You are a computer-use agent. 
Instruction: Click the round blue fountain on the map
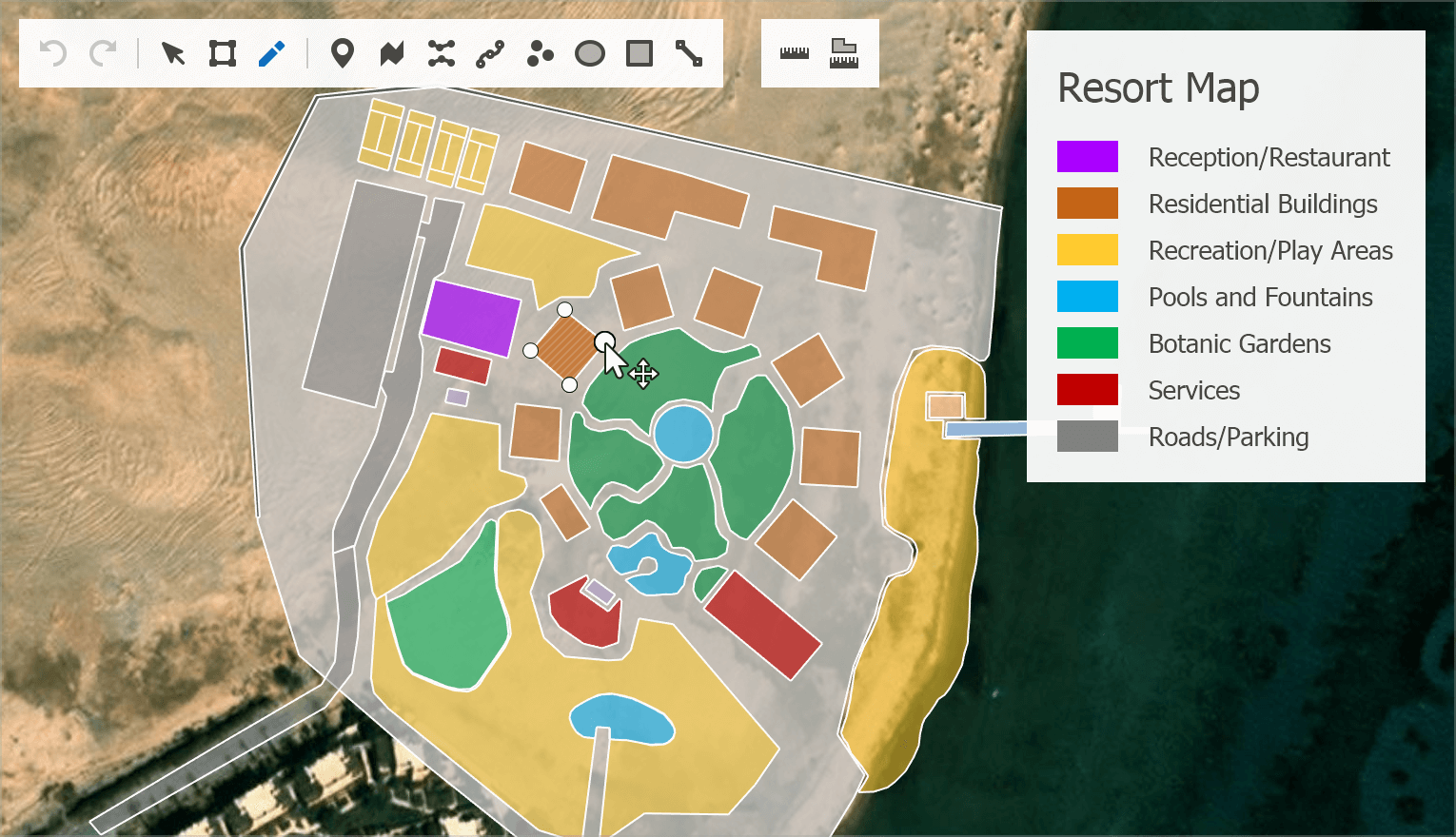pos(683,434)
